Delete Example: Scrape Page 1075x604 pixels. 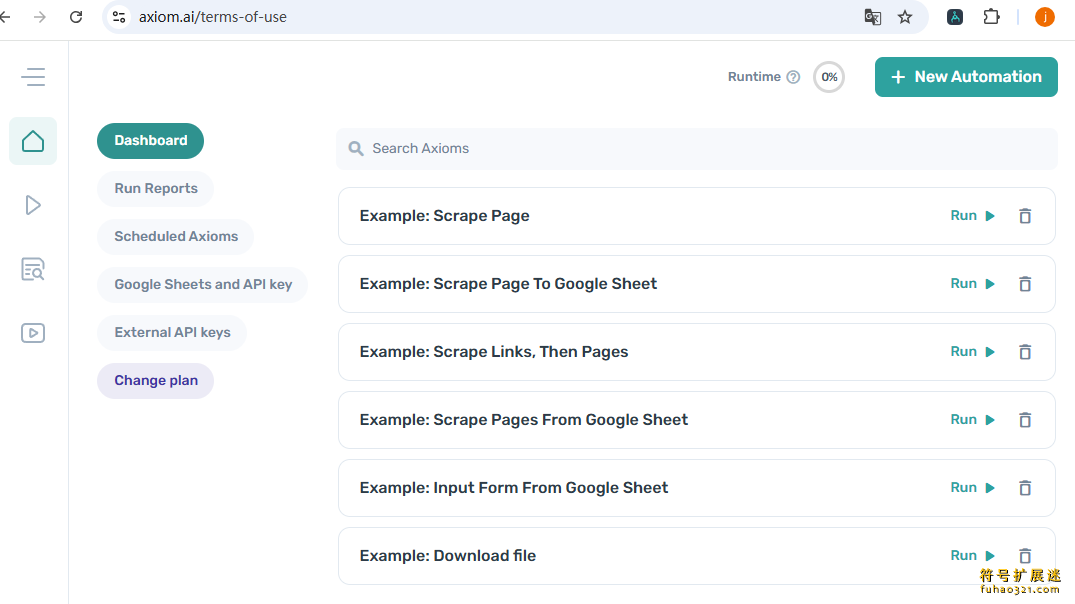[x=1025, y=216]
